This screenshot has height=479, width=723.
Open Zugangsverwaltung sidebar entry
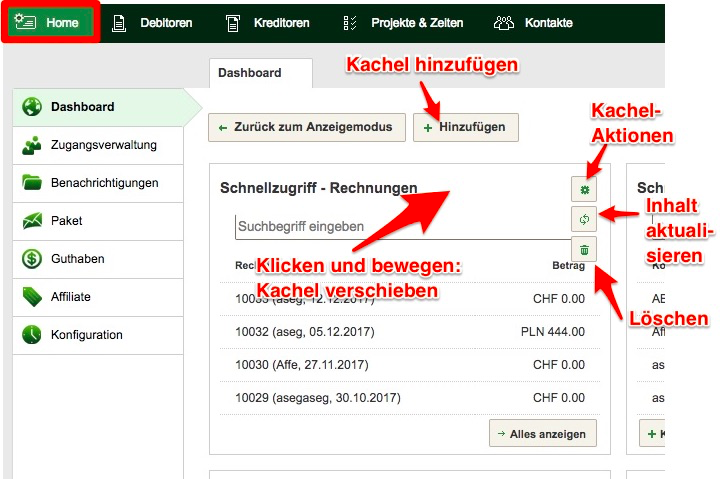tap(98, 145)
